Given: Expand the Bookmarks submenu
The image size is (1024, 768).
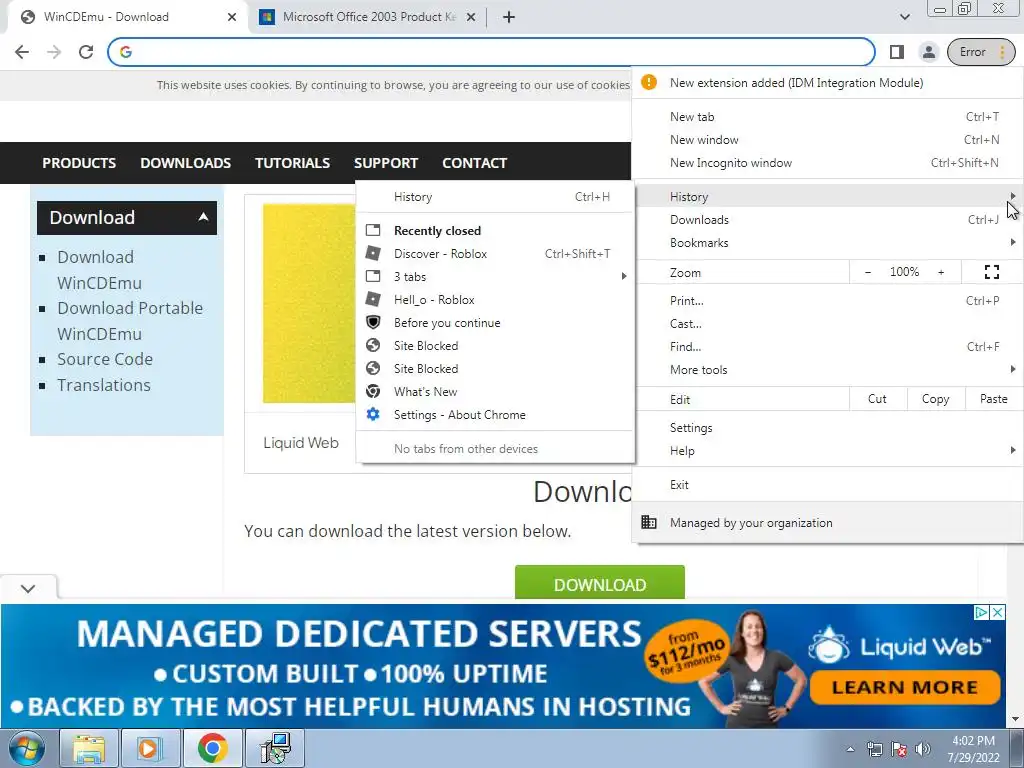Looking at the screenshot, I should tap(827, 243).
